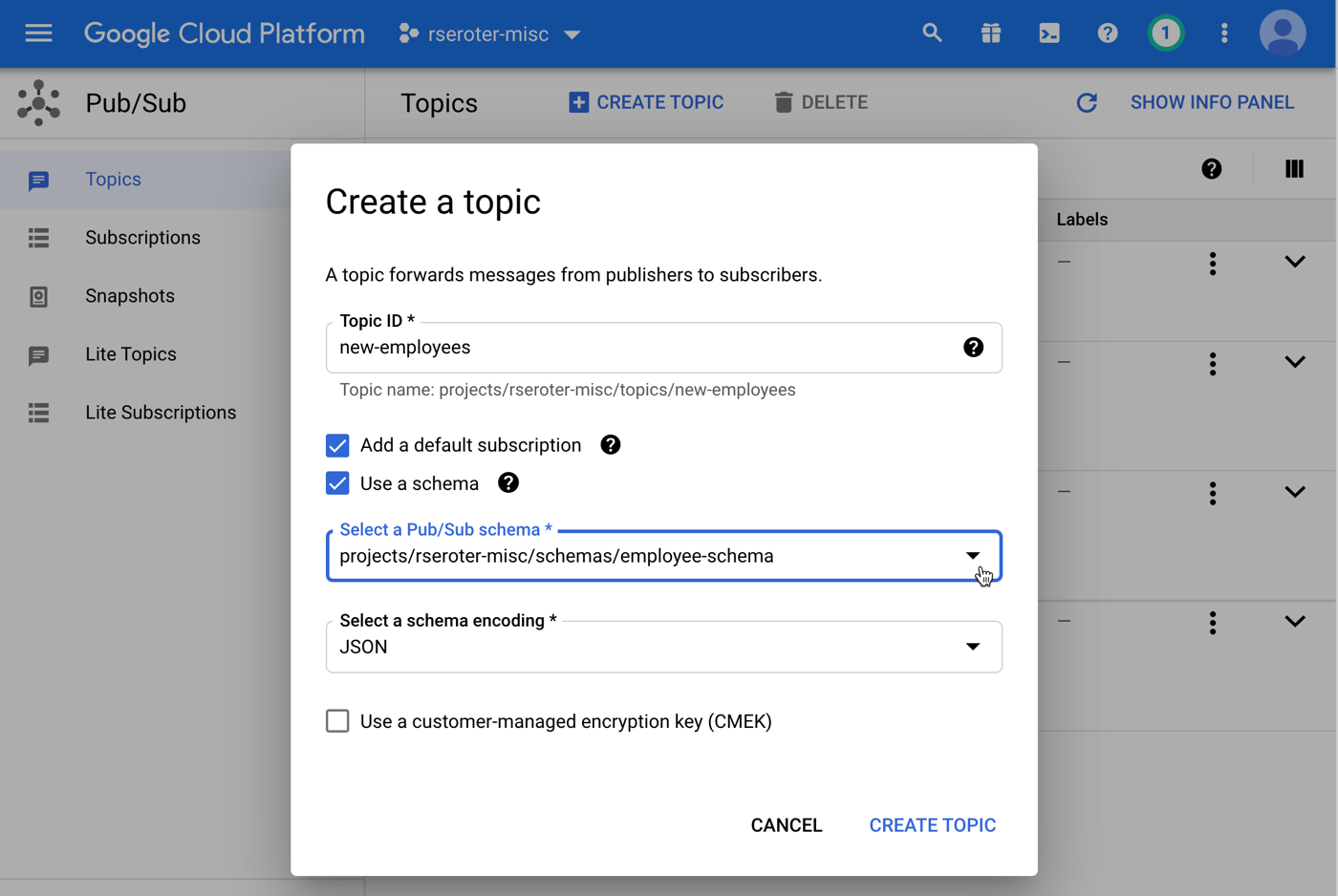Click the search magnifier icon
Viewport: 1338px width, 896px height.
(932, 33)
